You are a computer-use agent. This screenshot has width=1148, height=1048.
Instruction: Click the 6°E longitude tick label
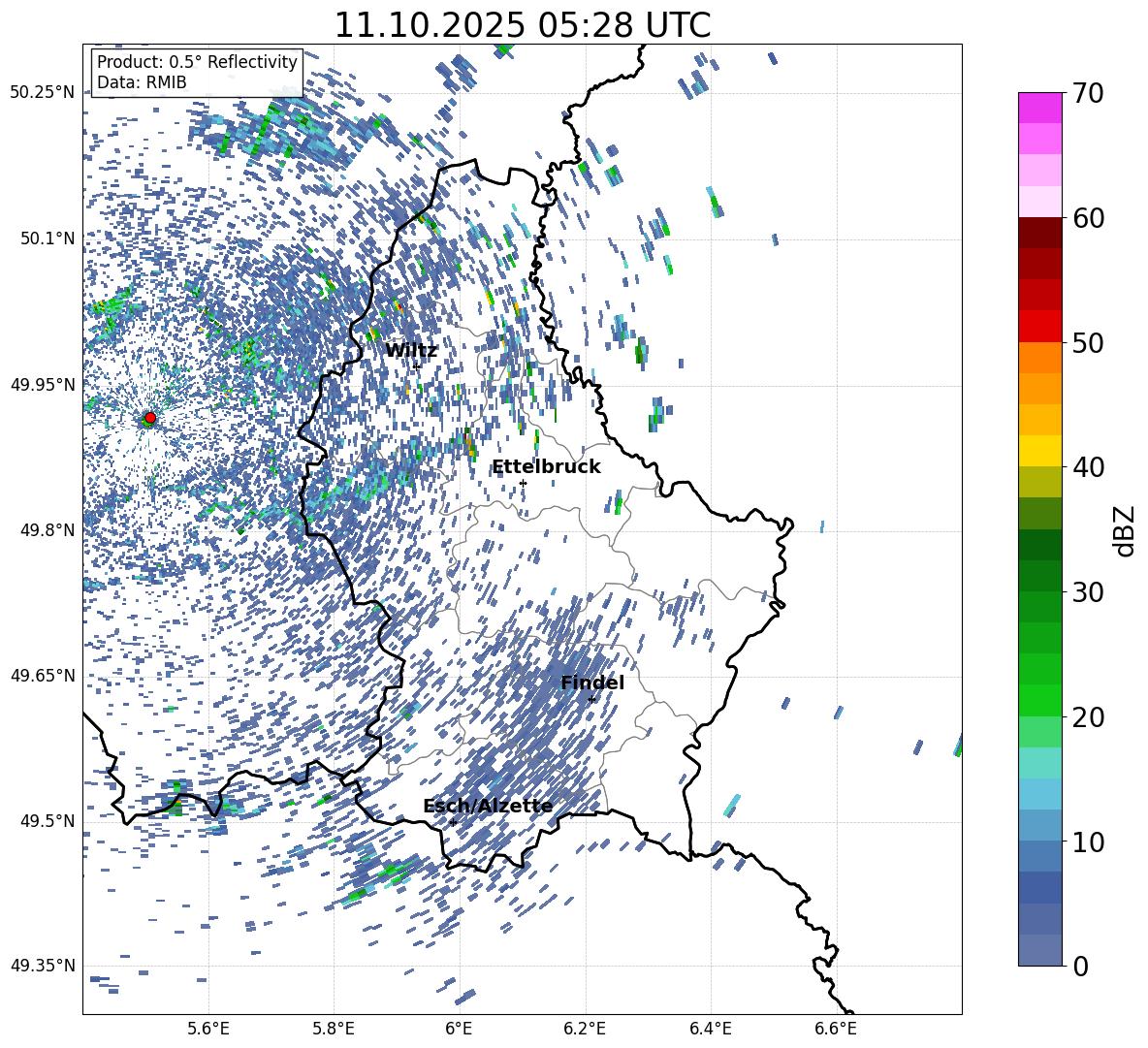[x=459, y=1029]
